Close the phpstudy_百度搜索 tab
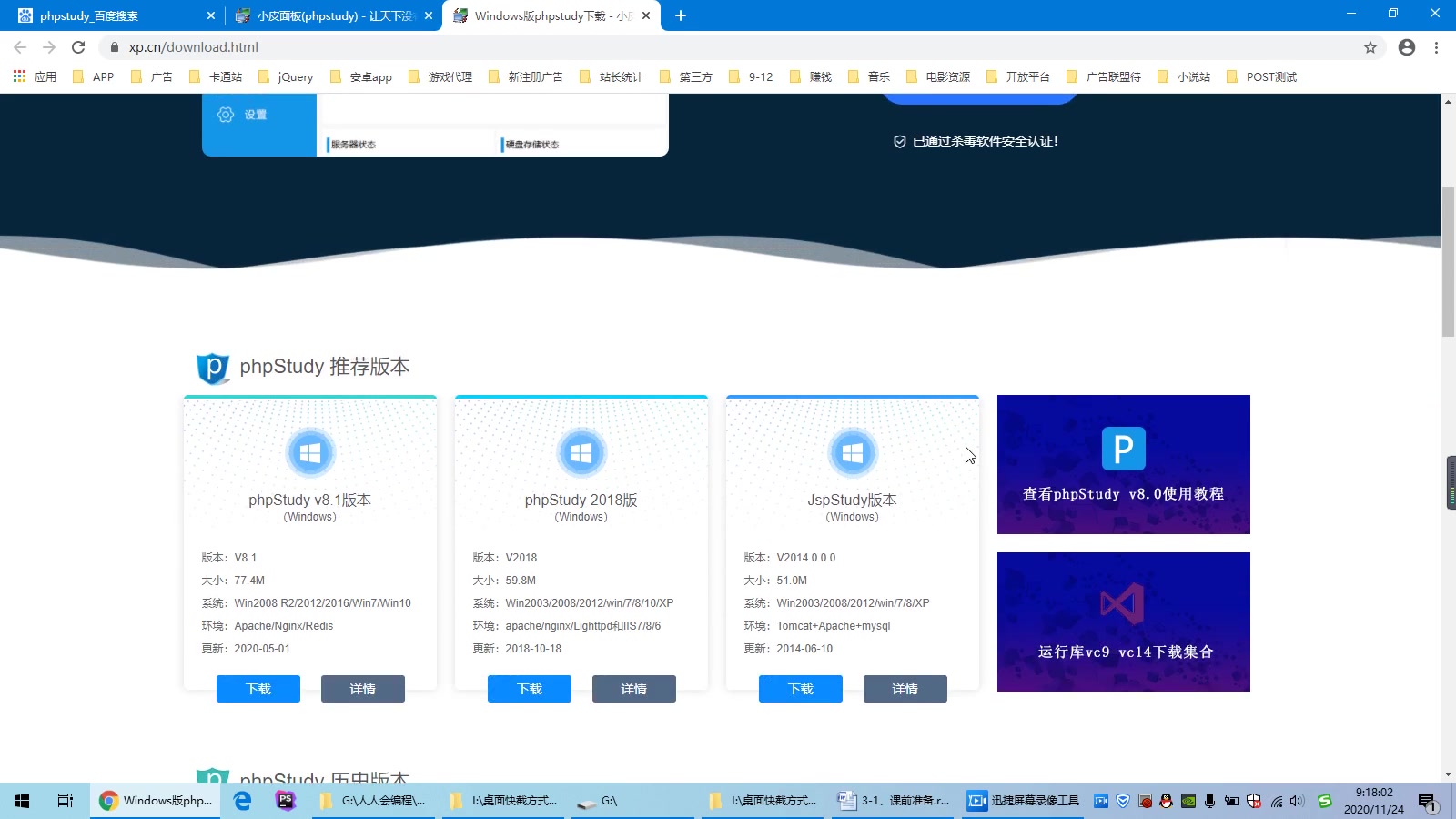The height and width of the screenshot is (819, 1456). (211, 15)
